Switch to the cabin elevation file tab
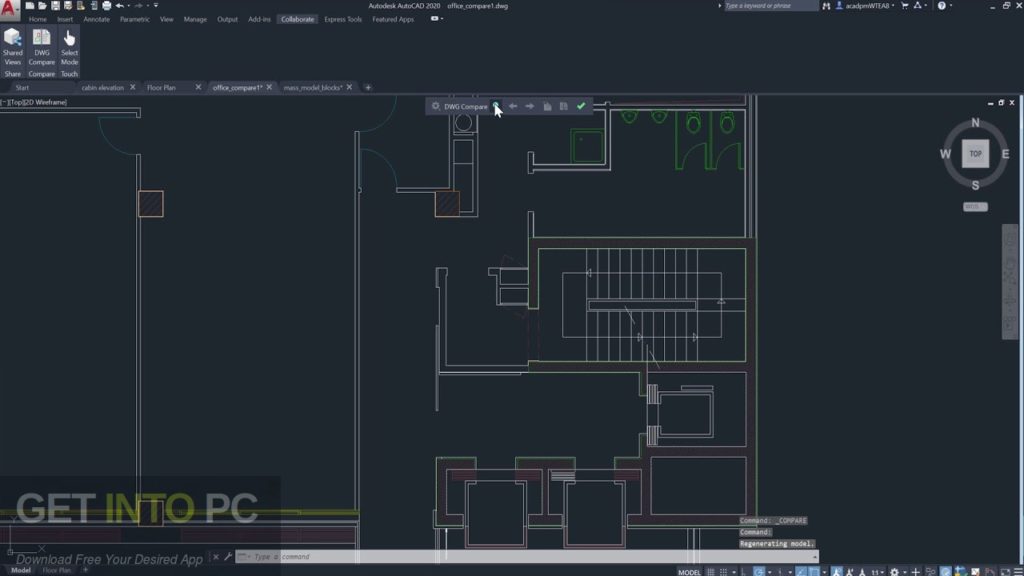 coord(103,87)
